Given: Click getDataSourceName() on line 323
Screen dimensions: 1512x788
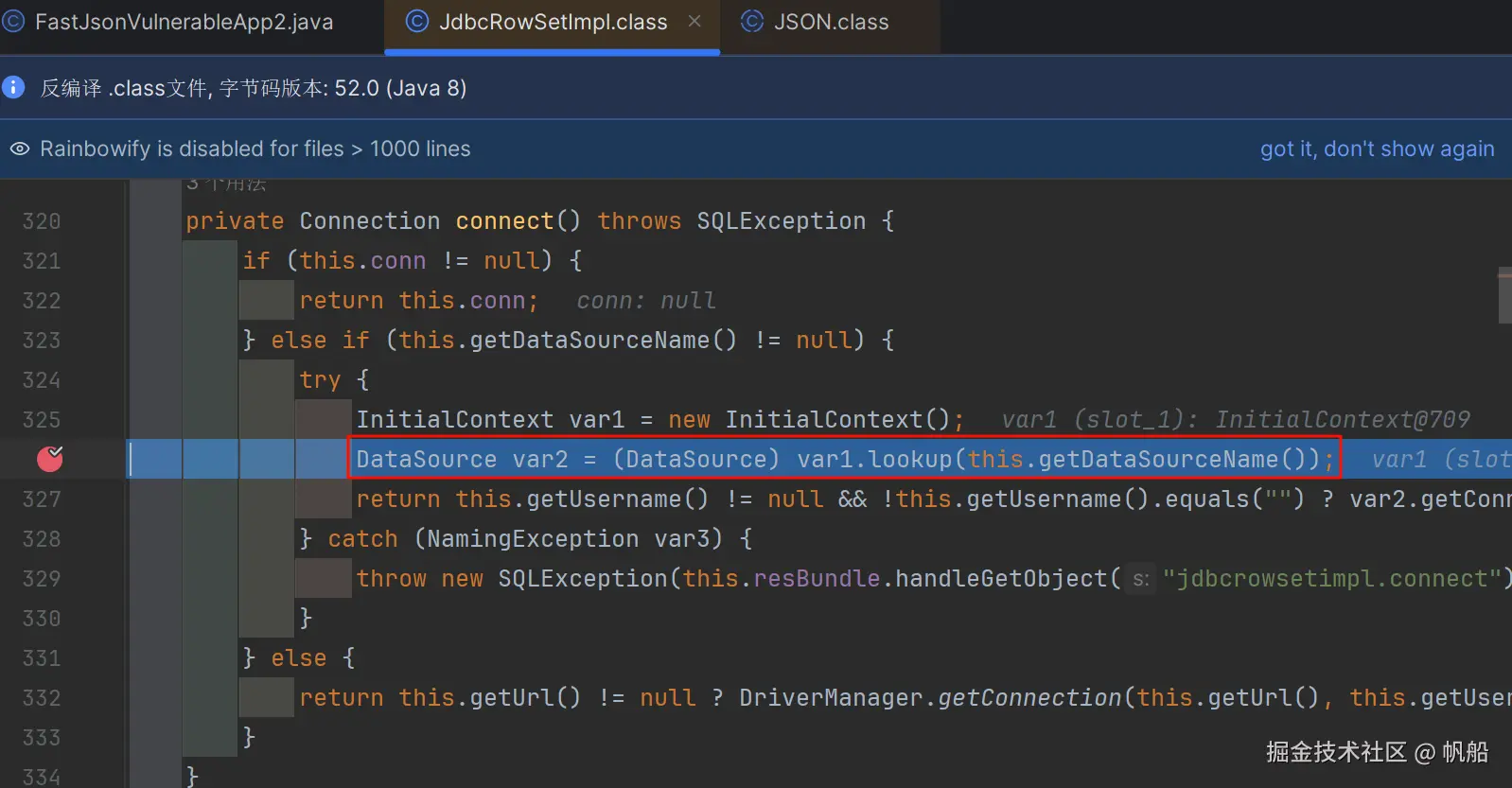Looking at the screenshot, I should coord(603,341).
